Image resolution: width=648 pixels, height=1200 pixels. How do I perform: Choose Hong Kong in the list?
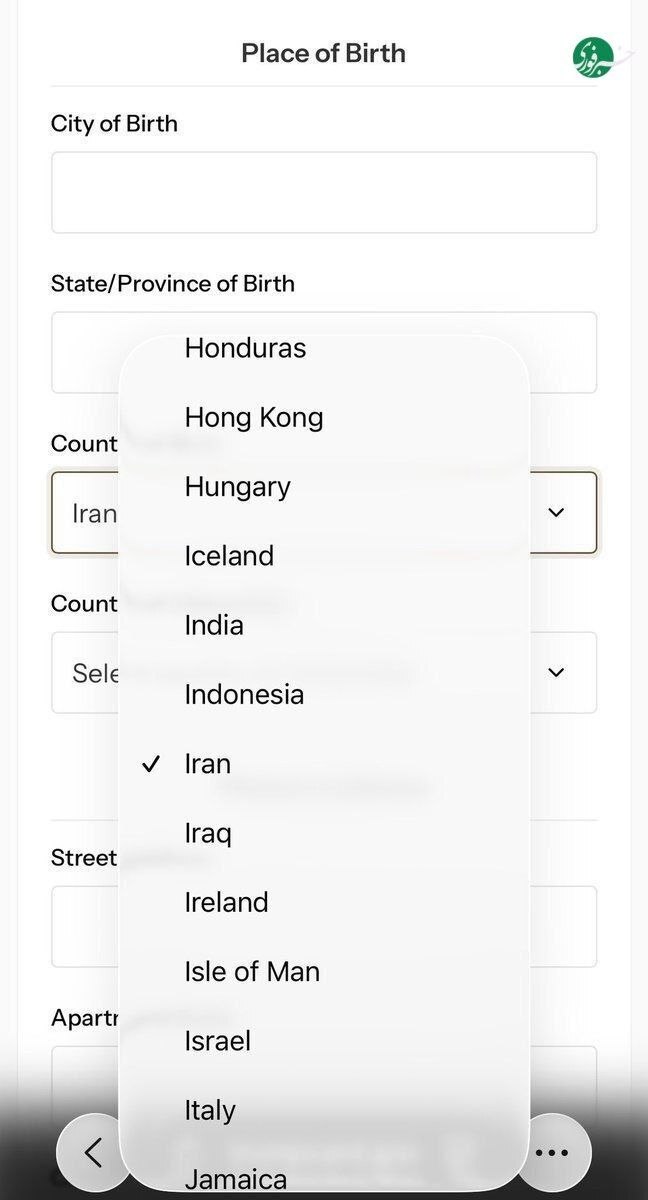click(254, 417)
